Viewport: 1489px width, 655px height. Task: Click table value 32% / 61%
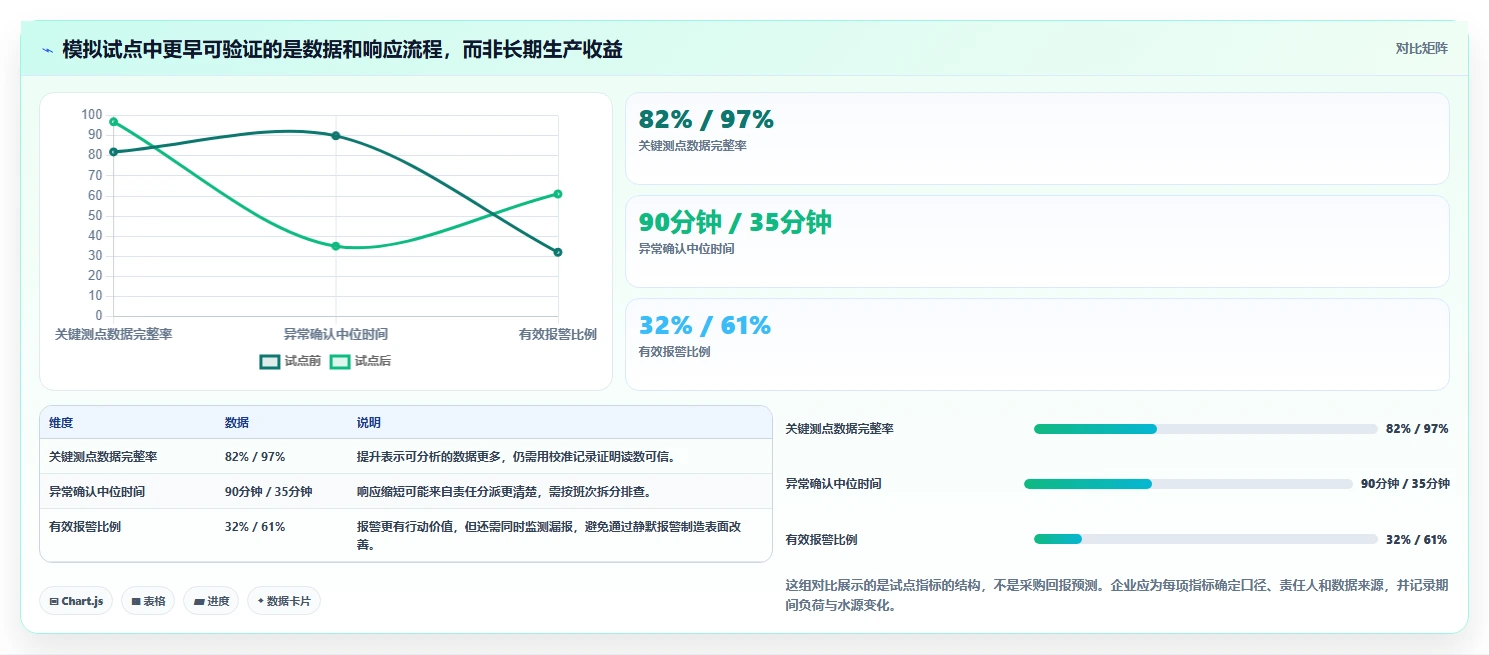255,526
